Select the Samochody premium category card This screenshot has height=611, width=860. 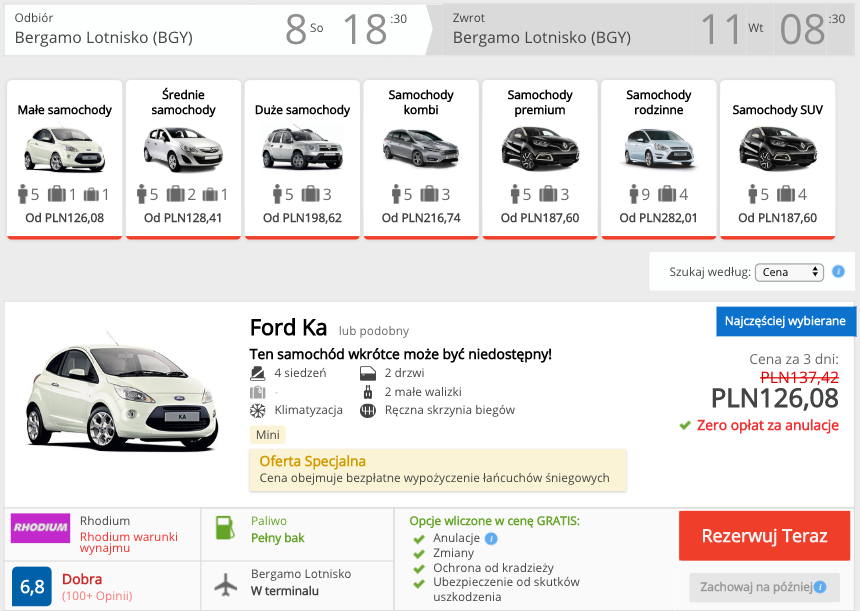click(540, 160)
